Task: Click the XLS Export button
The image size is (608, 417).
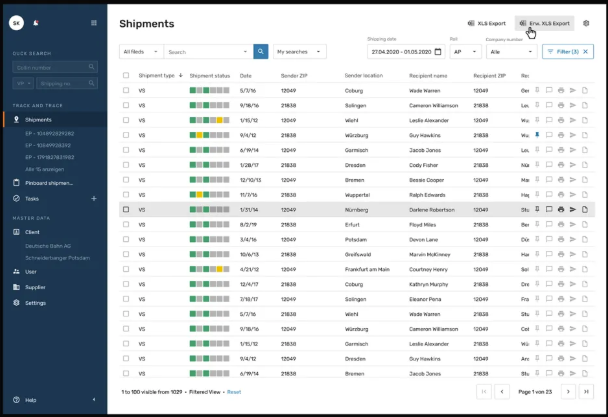Action: (x=487, y=23)
